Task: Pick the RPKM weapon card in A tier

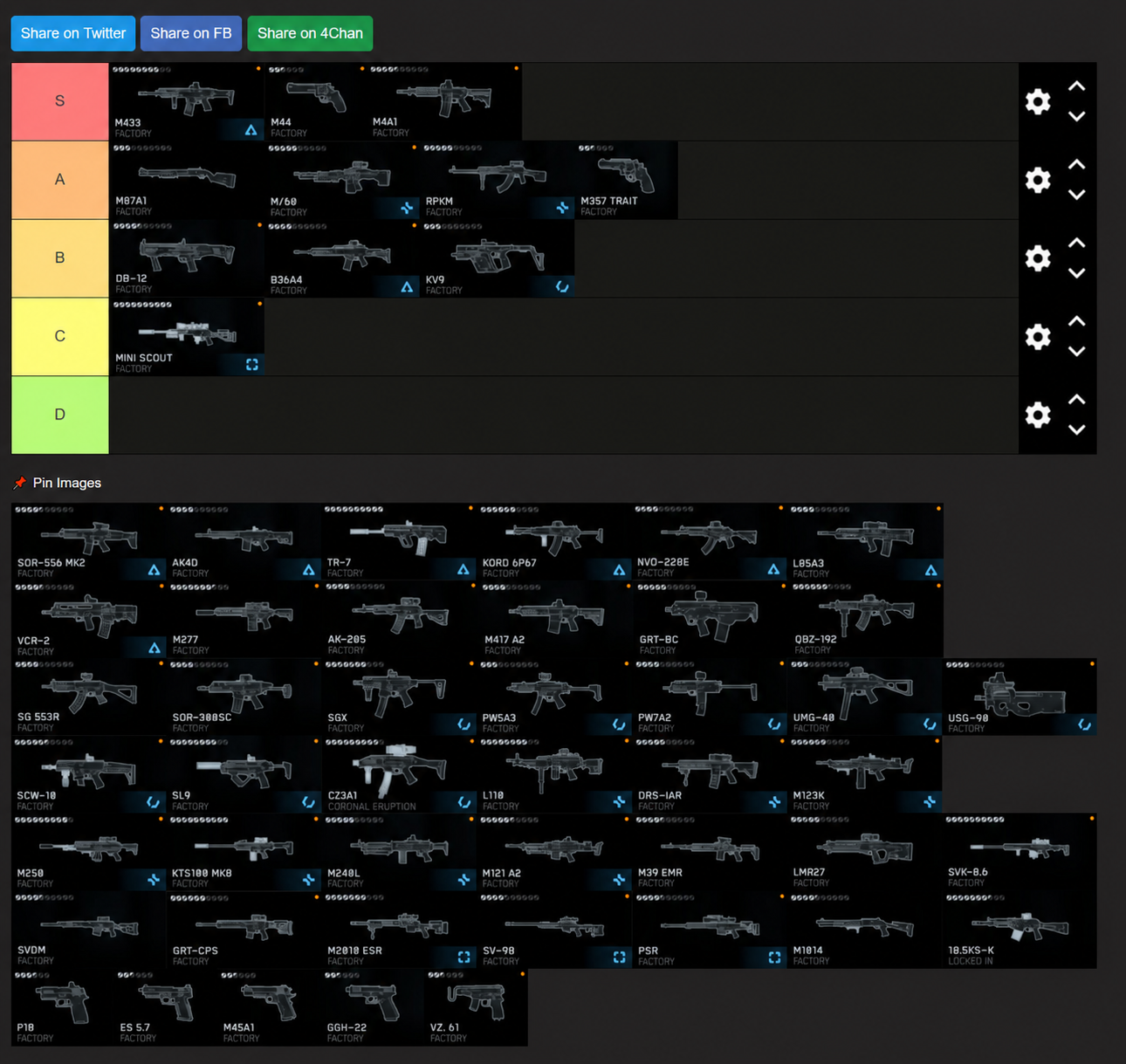Action: (x=498, y=180)
